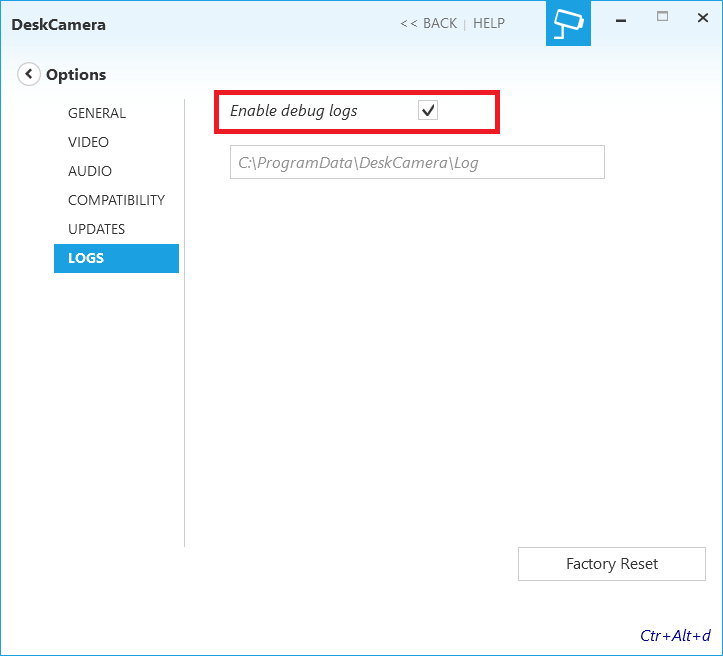Select the AUDIO options section
723x656 pixels.
(x=90, y=171)
